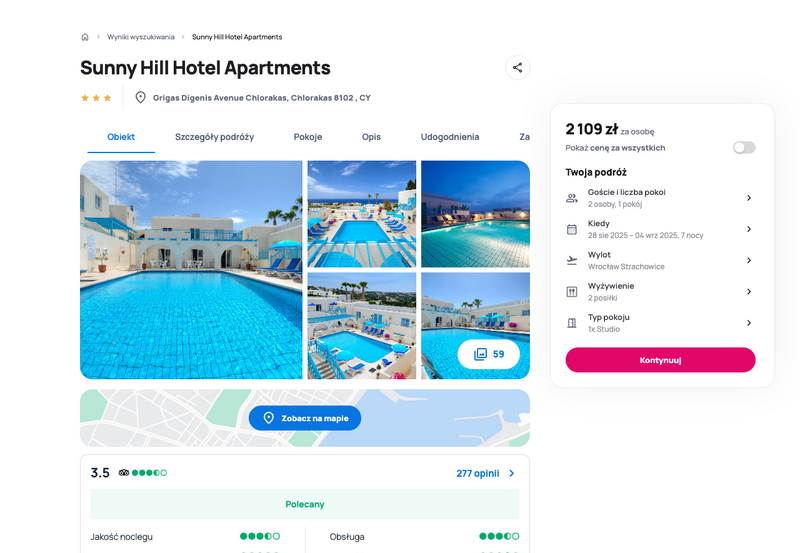This screenshot has width=800, height=553.
Task: Click the TripAdvisor owl rating icon
Action: tap(124, 473)
